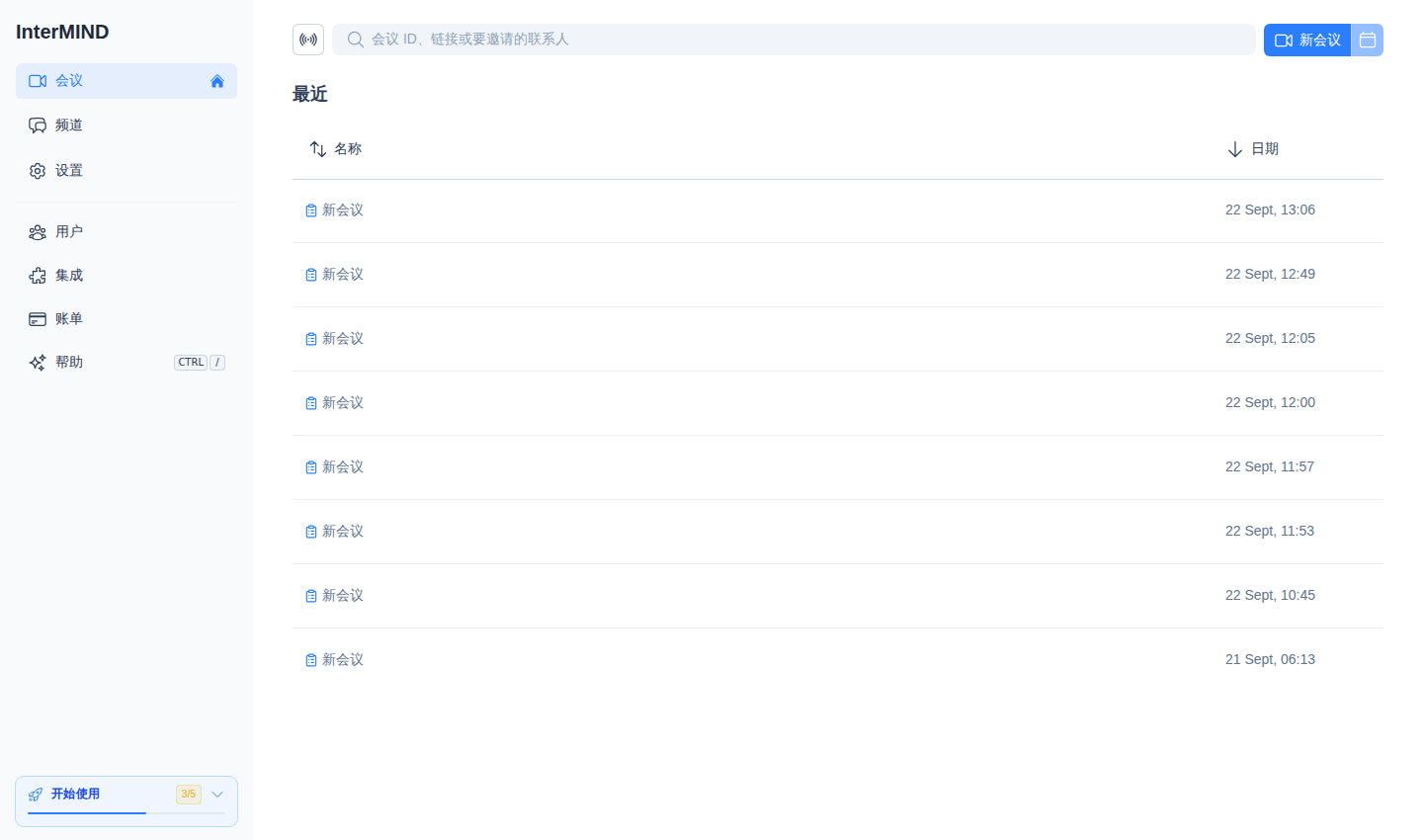Open 账单 in the sidebar
This screenshot has width=1423, height=840.
click(x=126, y=319)
